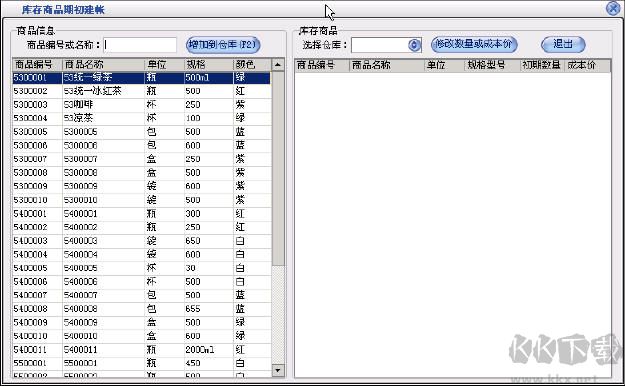This screenshot has height=386, width=625.
Task: Click the 规格 column header
Action: coord(208,64)
